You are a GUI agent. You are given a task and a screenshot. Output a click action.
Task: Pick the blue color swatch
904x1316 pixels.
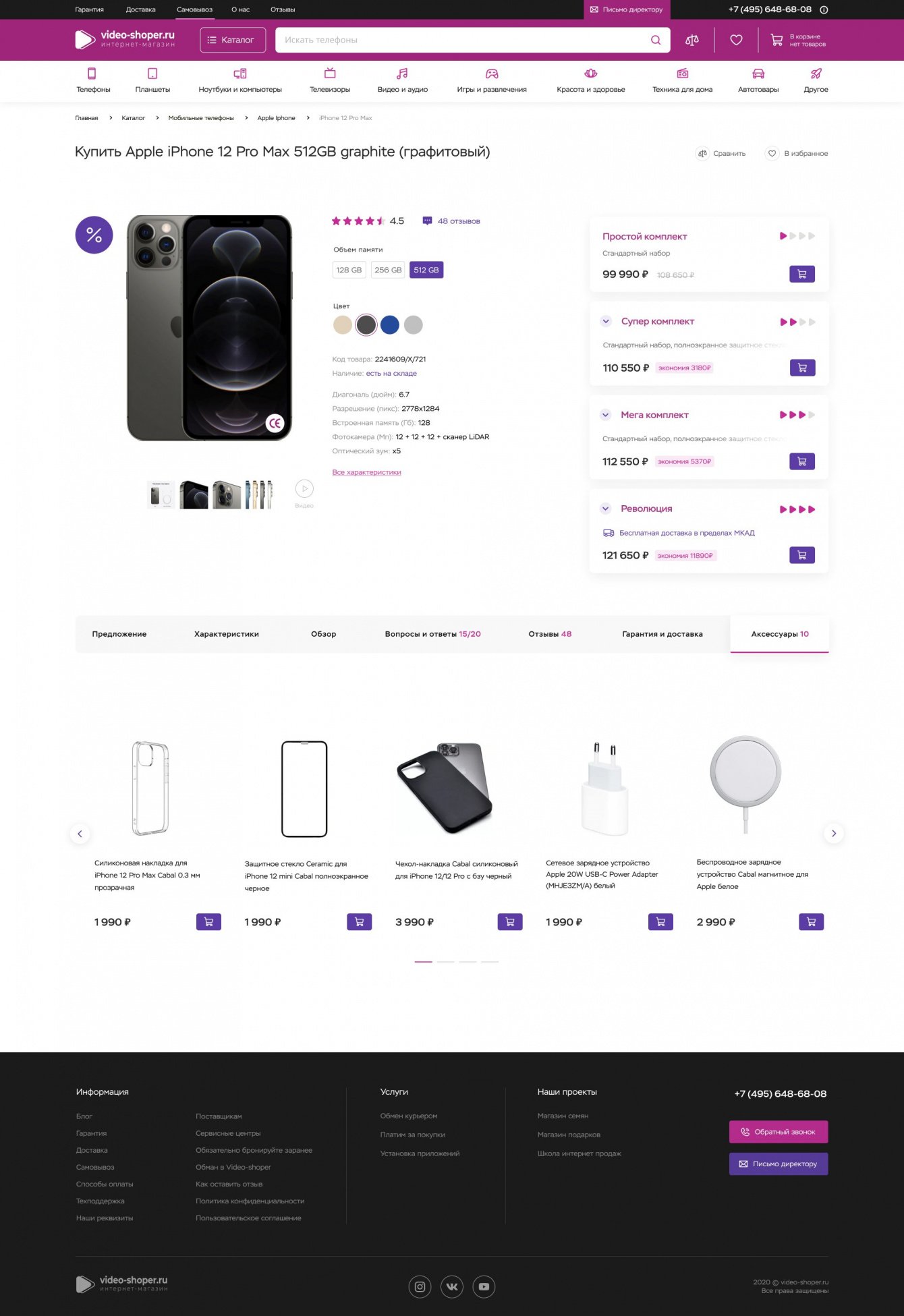pos(390,325)
